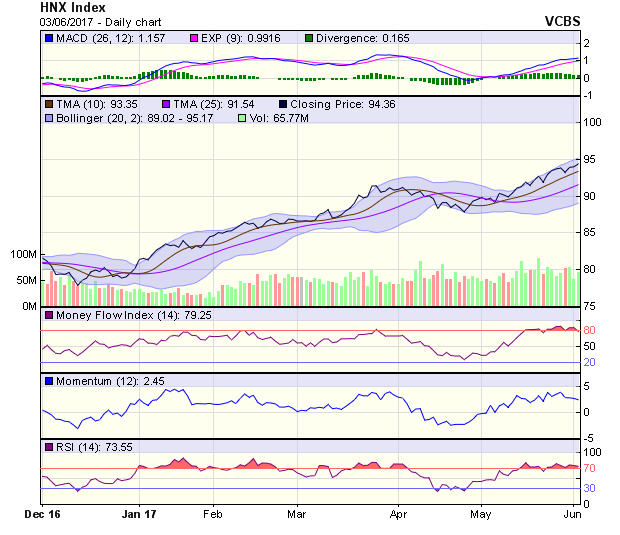Click the Closing Price legend swatch

tap(284, 103)
